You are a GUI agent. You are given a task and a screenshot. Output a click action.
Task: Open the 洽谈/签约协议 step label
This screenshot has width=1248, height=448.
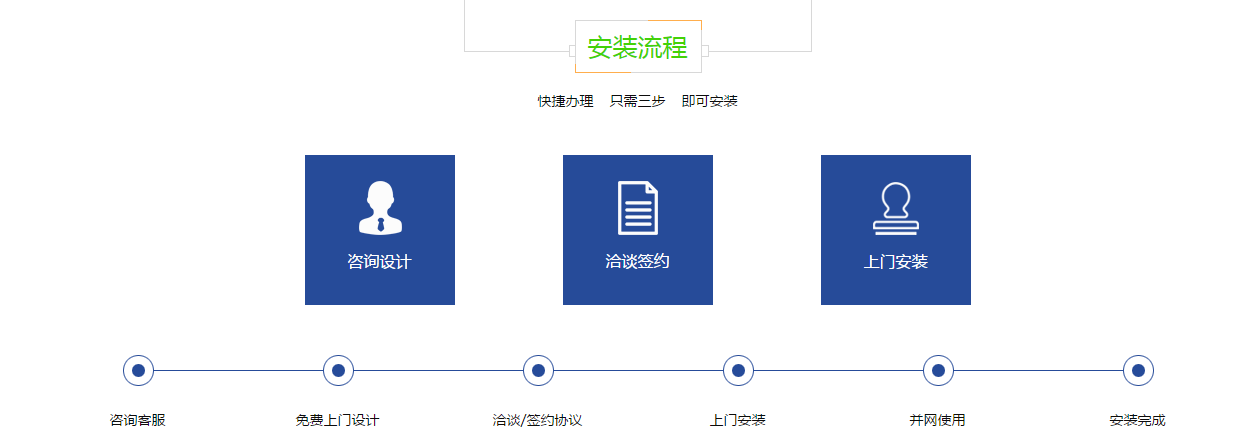tap(538, 421)
